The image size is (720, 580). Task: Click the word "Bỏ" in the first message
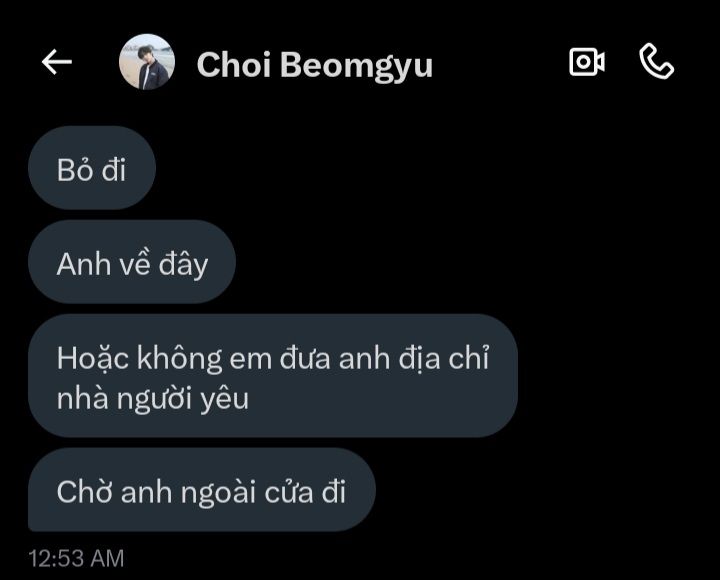[x=75, y=169]
